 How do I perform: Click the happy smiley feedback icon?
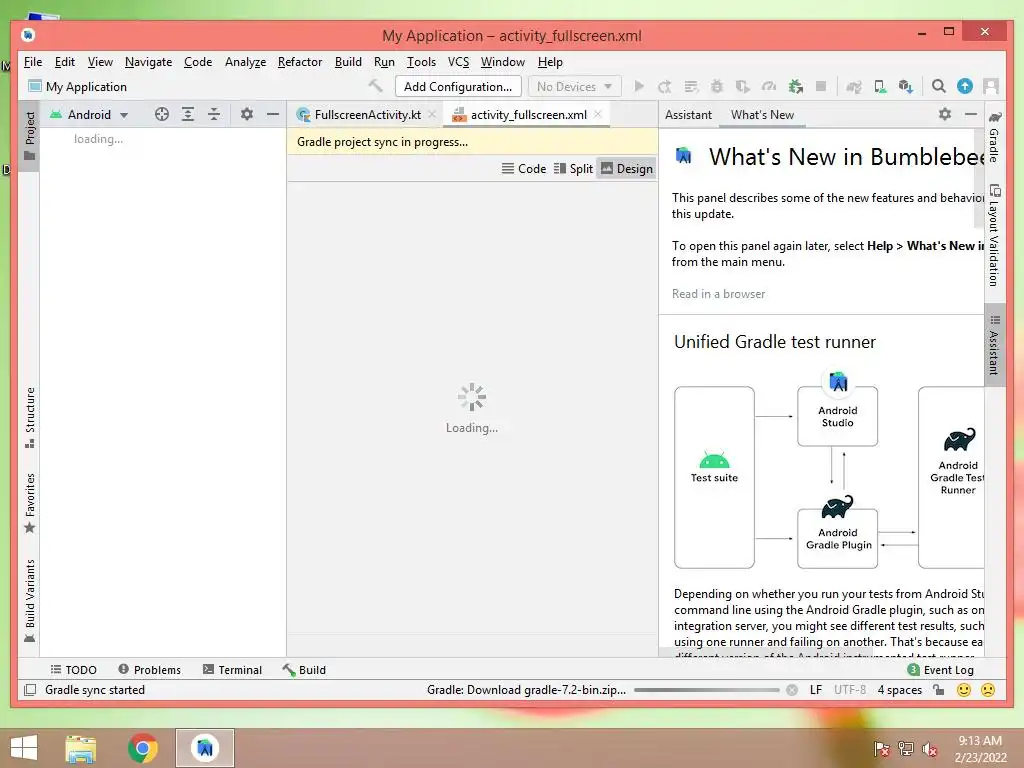[964, 690]
